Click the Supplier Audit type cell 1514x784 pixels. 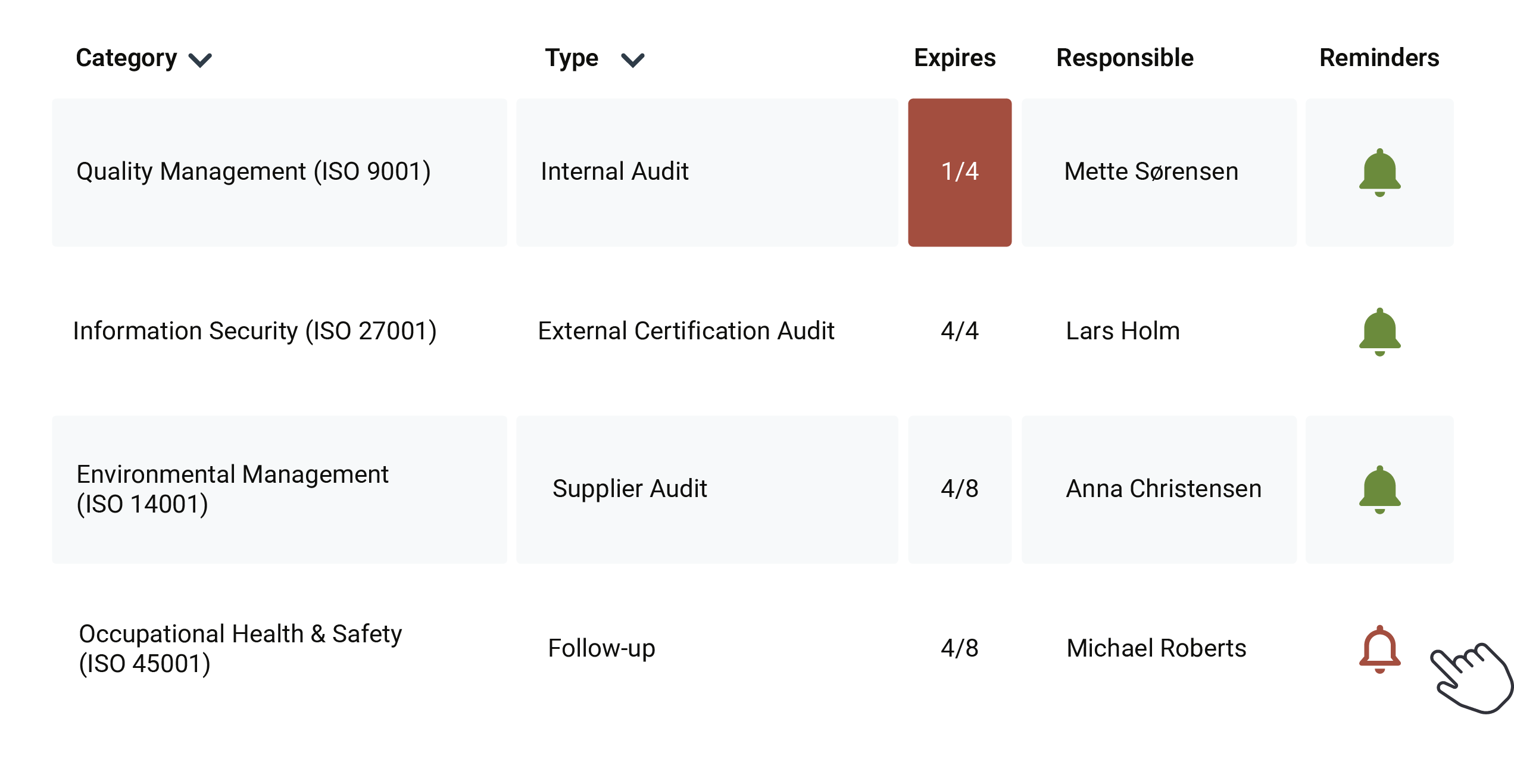pos(629,489)
